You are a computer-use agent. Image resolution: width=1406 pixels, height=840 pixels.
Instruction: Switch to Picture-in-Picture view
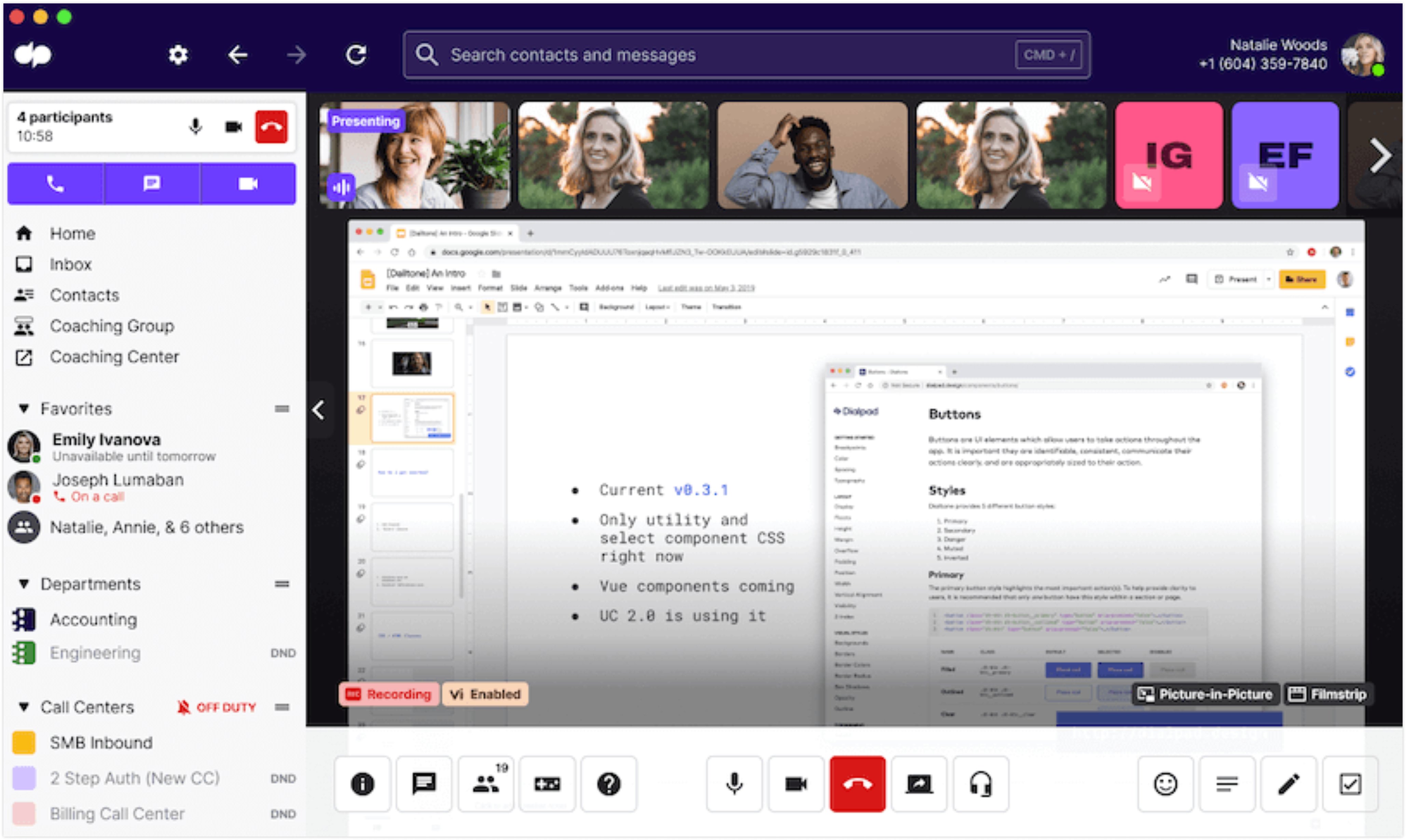[x=1205, y=694]
